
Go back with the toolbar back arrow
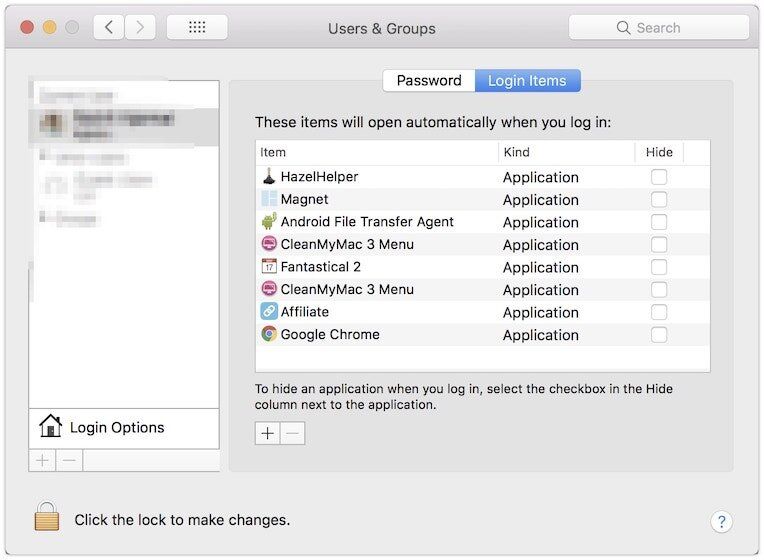click(109, 28)
